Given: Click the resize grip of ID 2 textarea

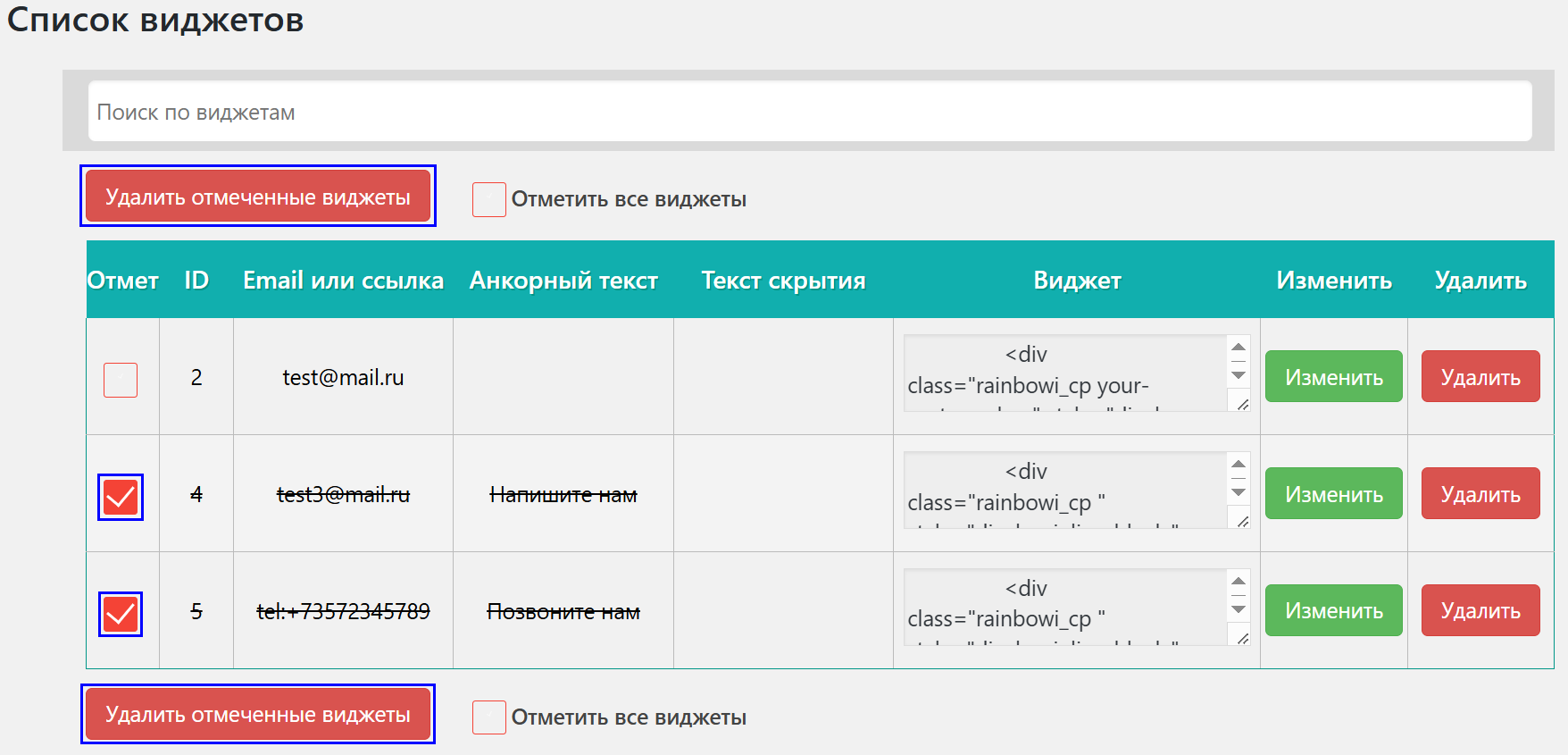Looking at the screenshot, I should pyautogui.click(x=1242, y=404).
